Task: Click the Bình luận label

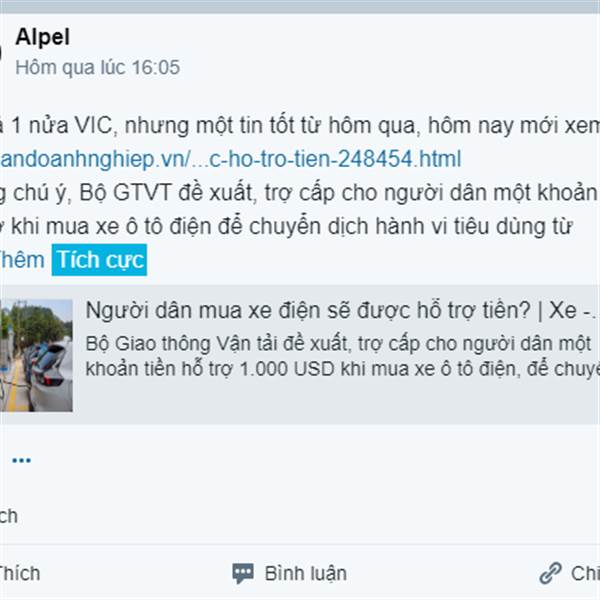Action: (306, 573)
